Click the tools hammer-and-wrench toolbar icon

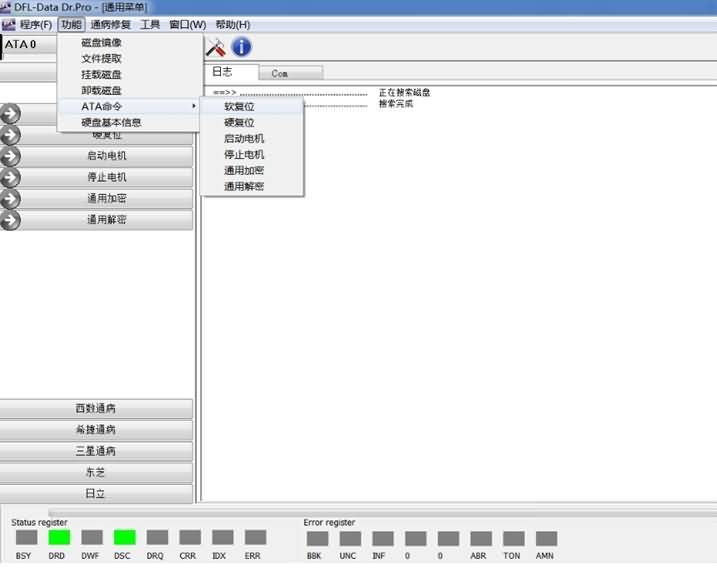(x=215, y=46)
